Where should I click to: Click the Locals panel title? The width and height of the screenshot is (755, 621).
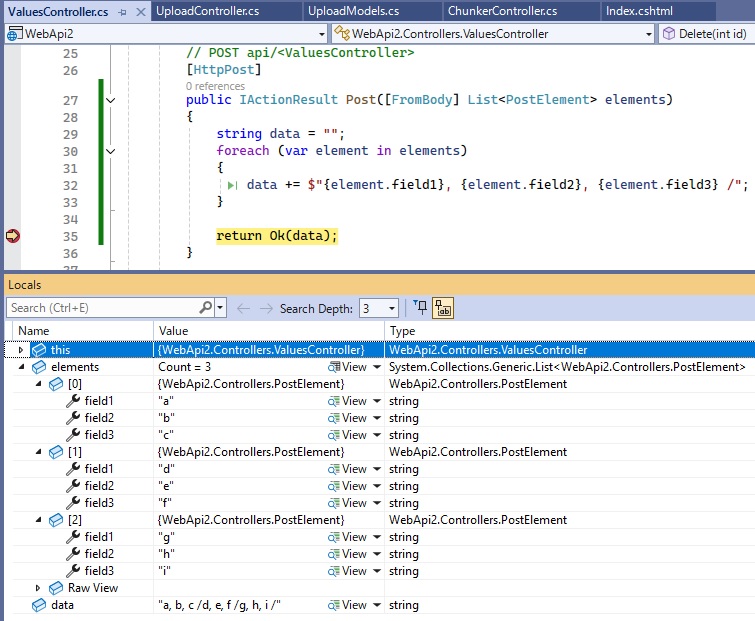point(25,285)
